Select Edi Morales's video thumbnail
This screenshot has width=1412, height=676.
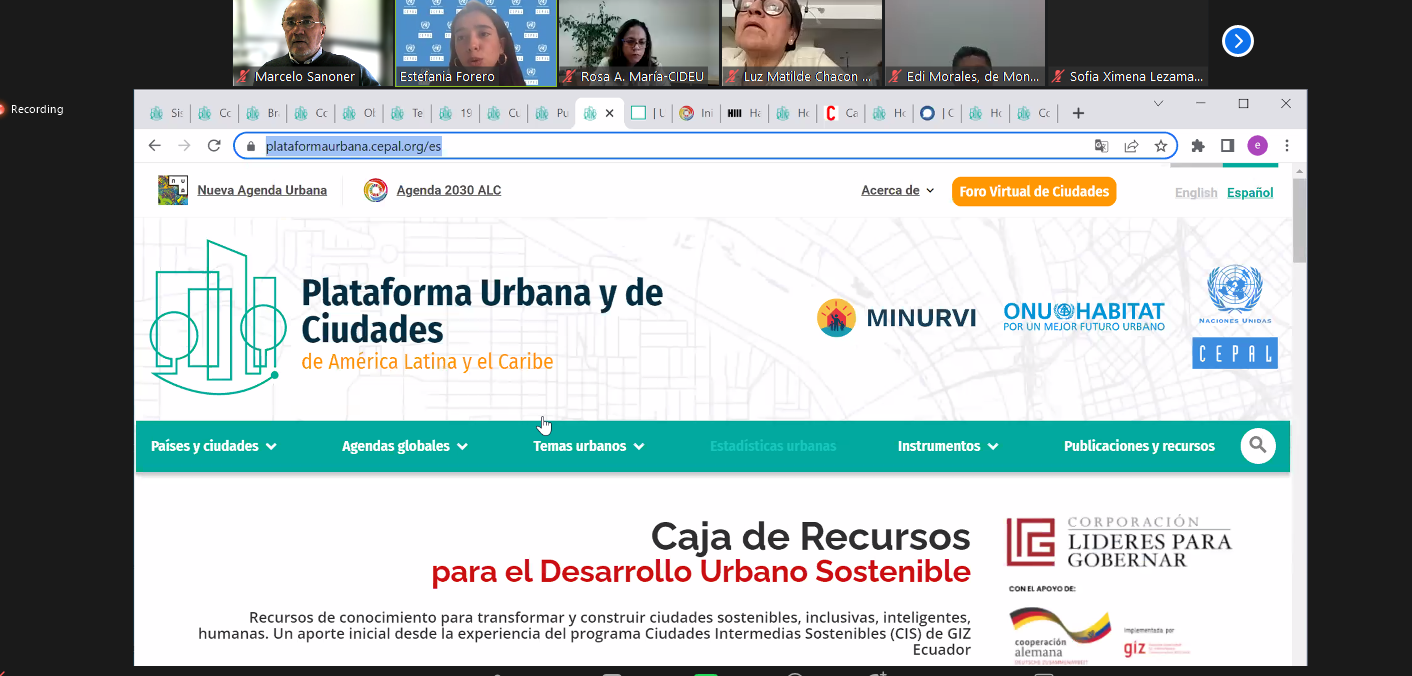click(965, 43)
